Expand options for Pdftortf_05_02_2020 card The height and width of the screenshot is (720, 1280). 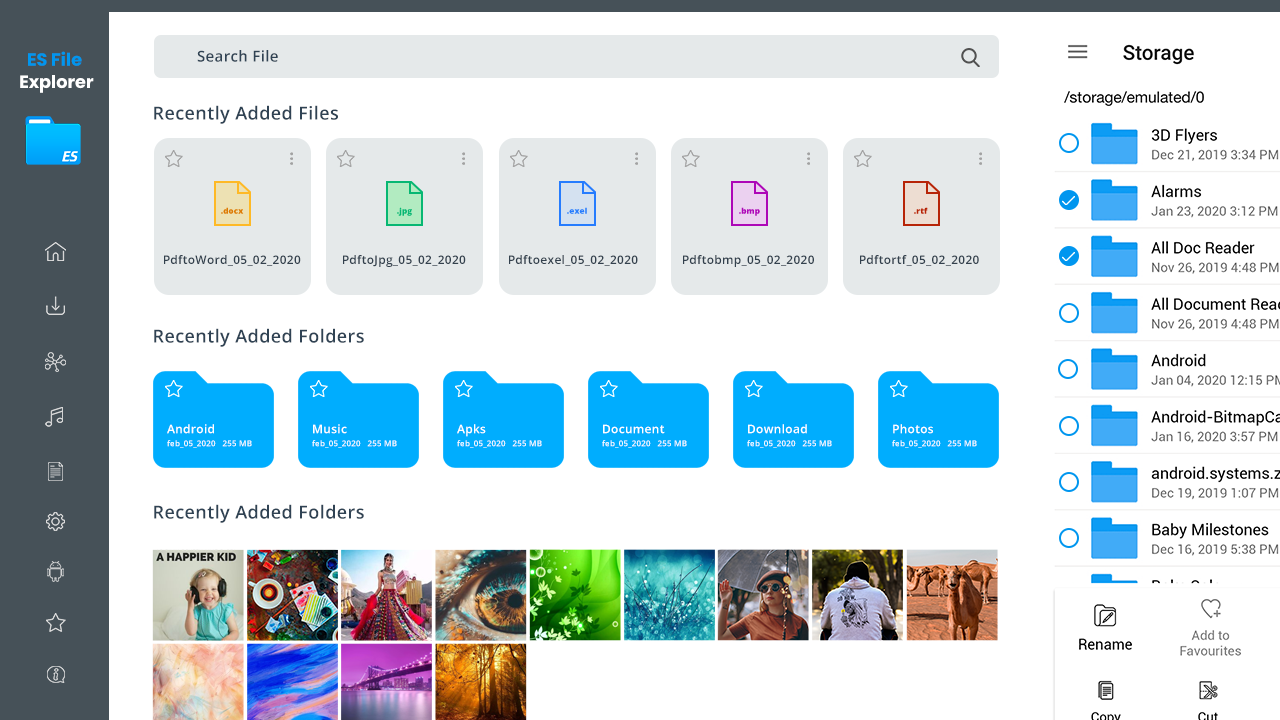(x=981, y=159)
